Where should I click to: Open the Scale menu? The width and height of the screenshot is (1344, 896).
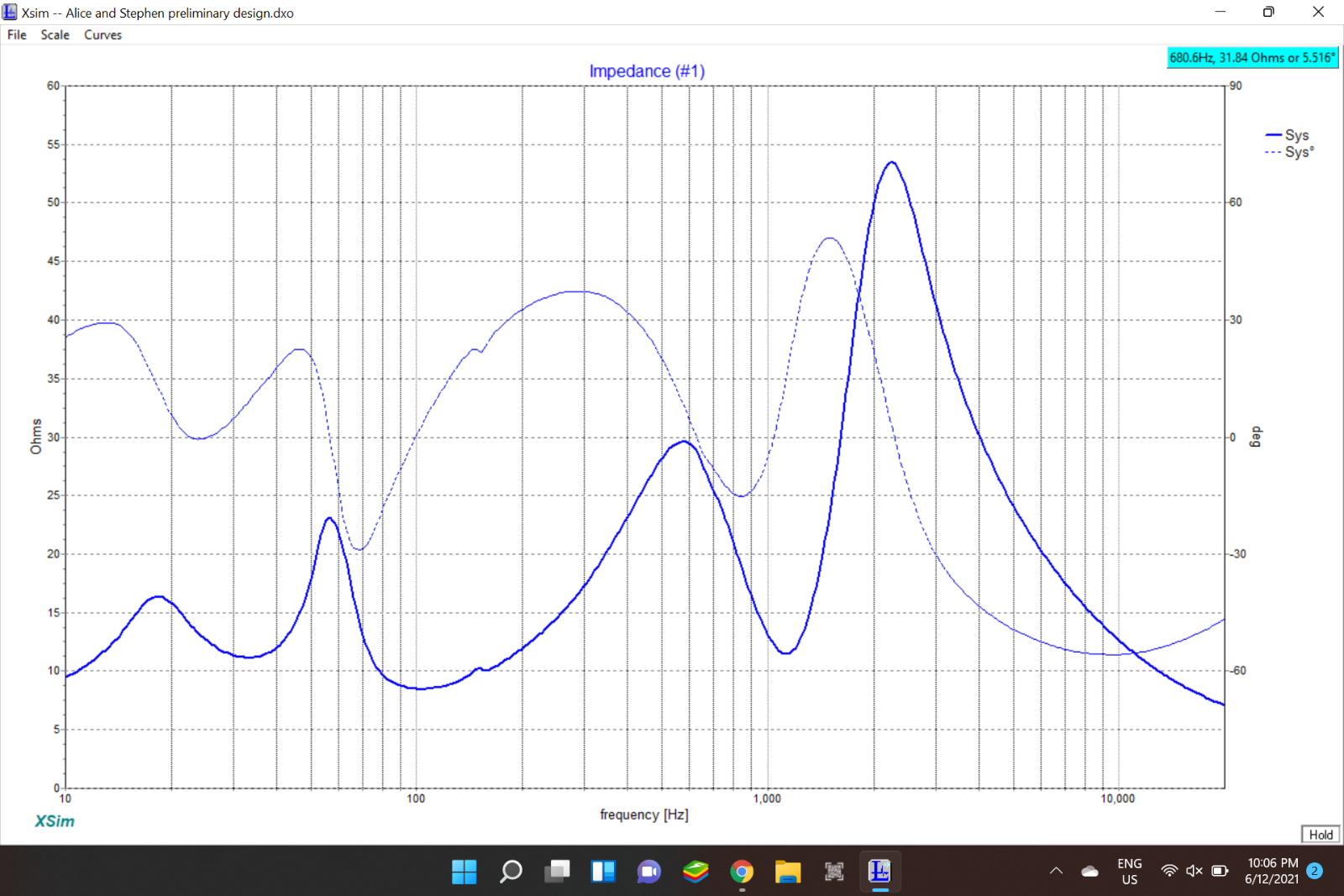[x=55, y=34]
